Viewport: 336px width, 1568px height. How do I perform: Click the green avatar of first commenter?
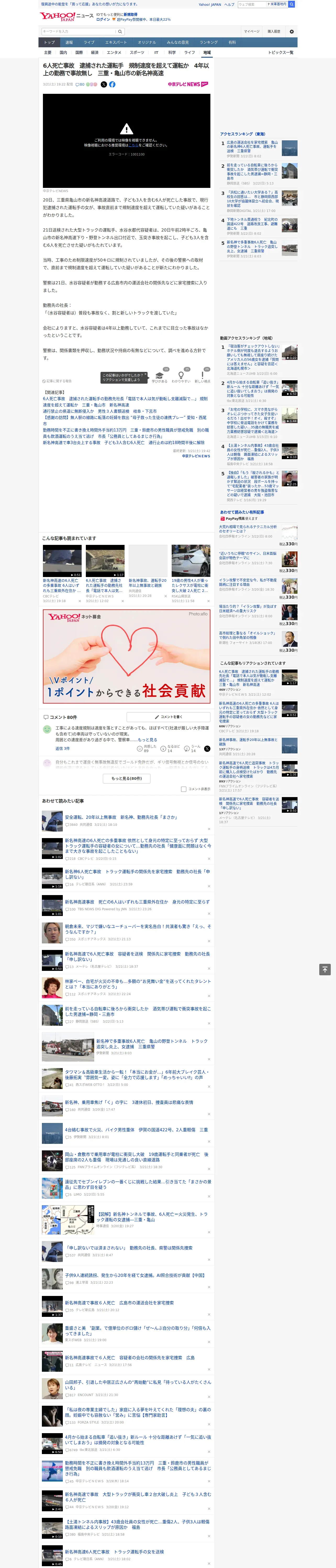point(47,729)
